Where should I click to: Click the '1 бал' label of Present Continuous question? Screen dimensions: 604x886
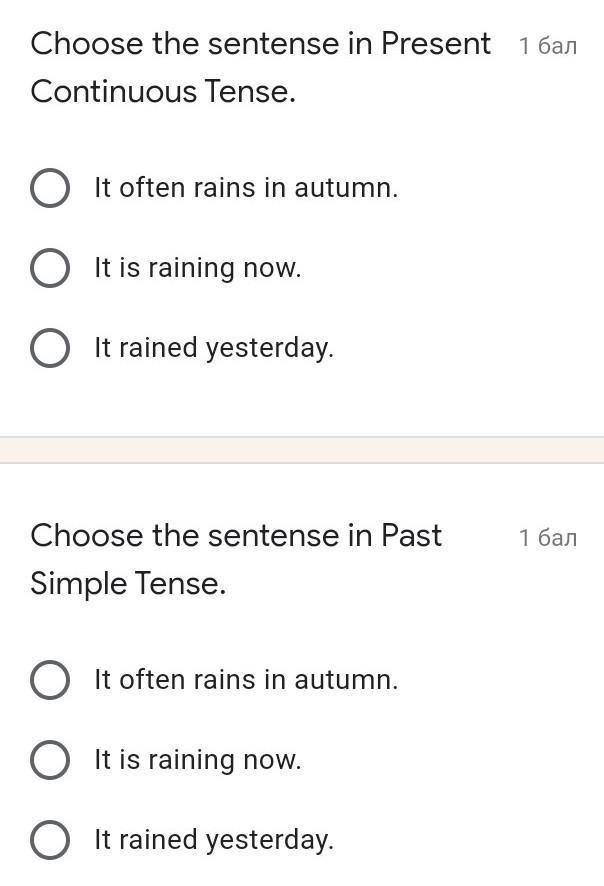point(548,46)
